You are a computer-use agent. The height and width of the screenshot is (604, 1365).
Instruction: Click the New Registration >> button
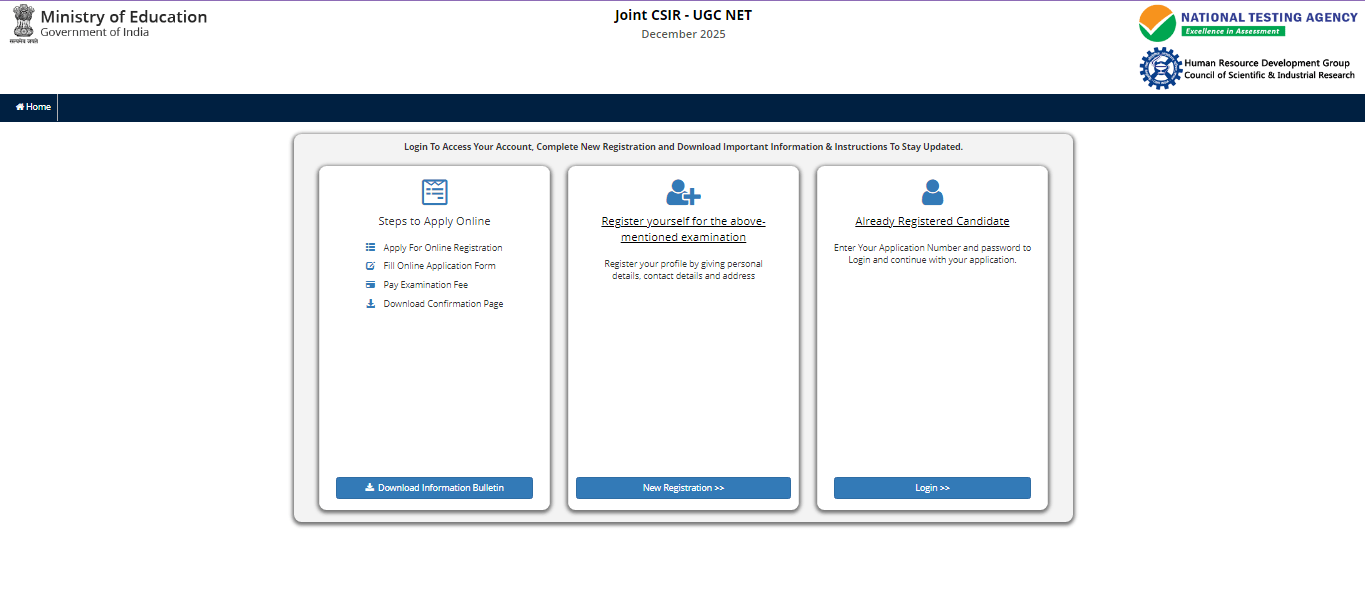coord(683,488)
